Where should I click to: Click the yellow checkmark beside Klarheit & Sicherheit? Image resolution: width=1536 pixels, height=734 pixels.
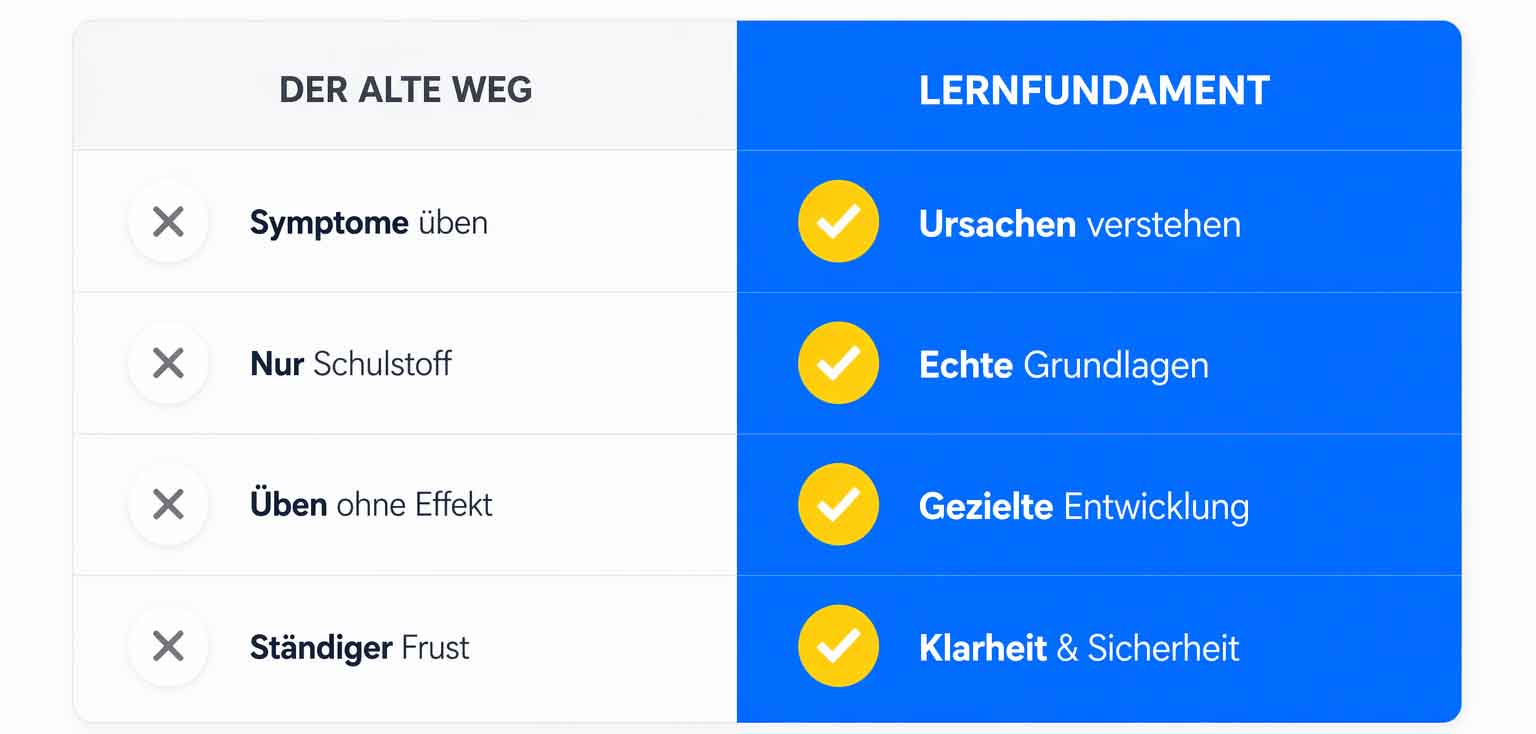coord(838,647)
